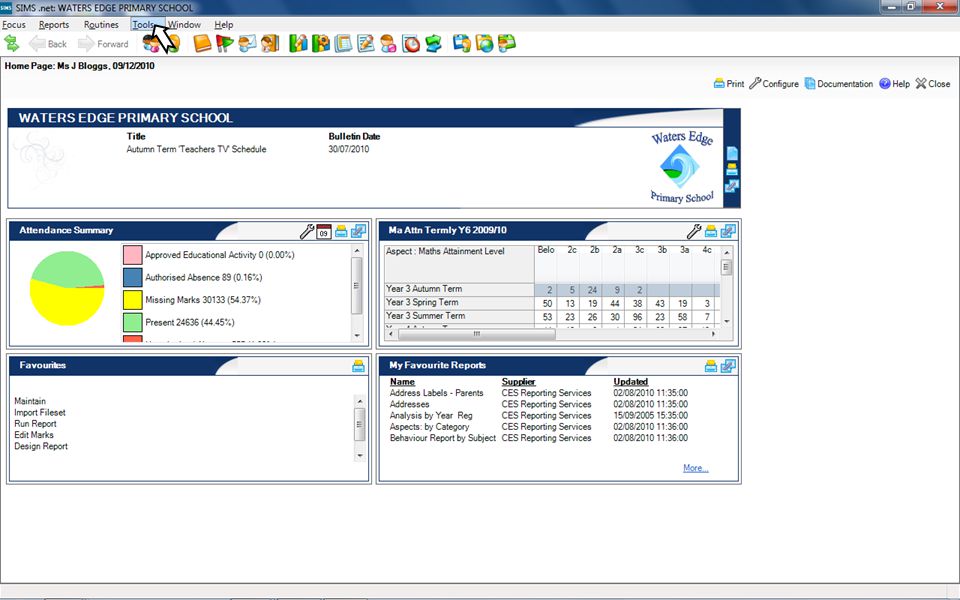Select the Year 3 Spring Term row
960x600 pixels.
click(551, 302)
